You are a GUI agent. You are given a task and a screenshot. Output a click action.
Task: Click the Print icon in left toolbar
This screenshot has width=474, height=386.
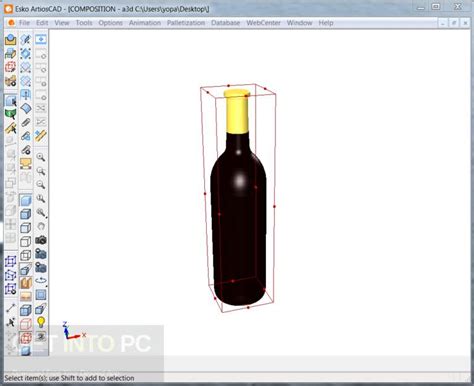point(11,53)
